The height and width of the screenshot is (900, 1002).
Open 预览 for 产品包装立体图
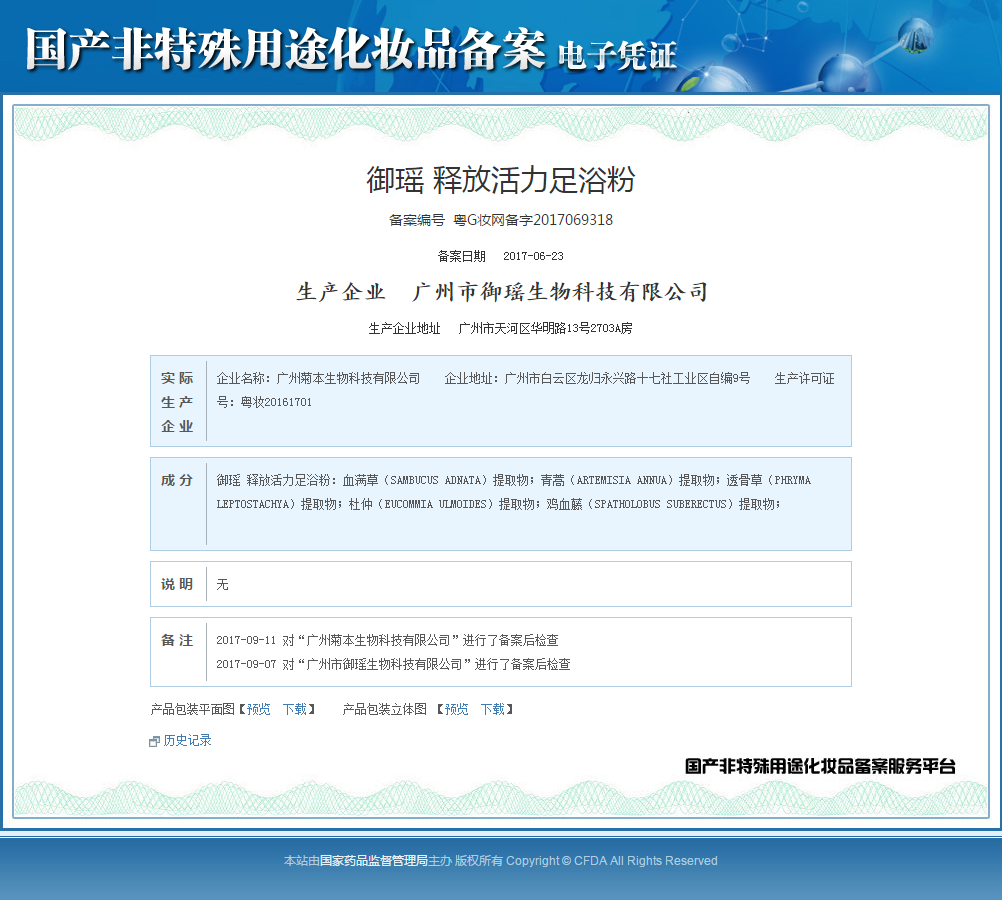[456, 709]
